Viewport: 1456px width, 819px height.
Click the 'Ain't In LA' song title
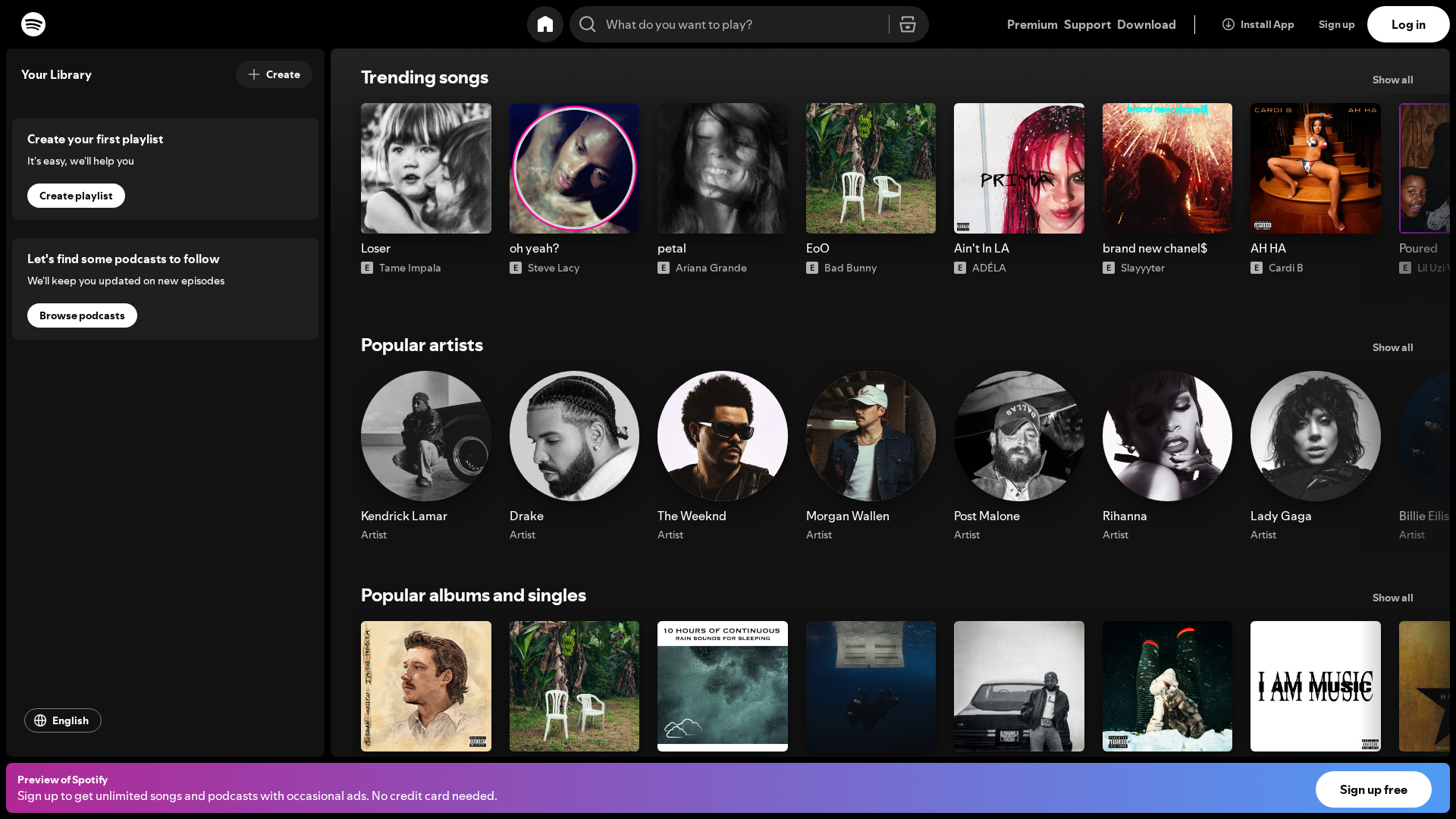[x=981, y=248]
